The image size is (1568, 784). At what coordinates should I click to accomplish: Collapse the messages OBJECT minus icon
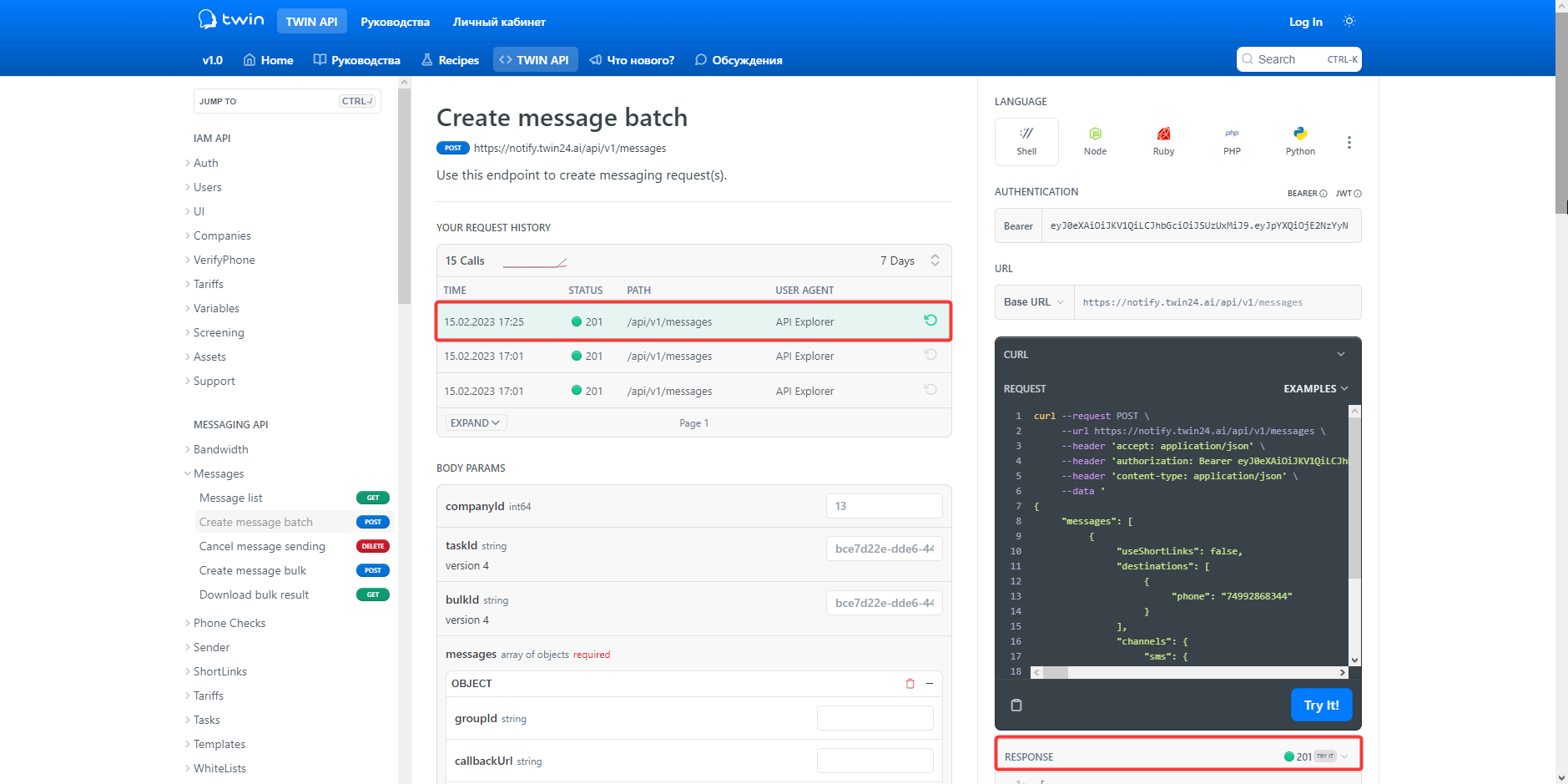click(929, 683)
